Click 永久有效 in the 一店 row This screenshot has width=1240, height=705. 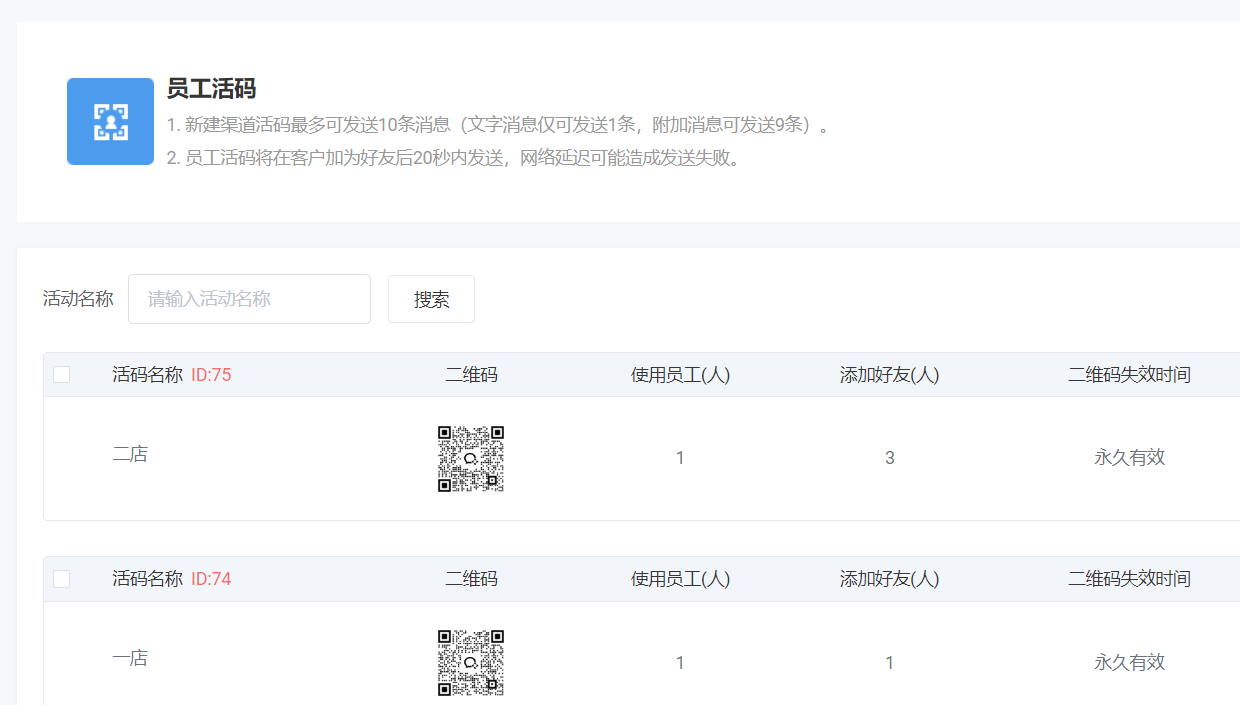pyautogui.click(x=1129, y=662)
